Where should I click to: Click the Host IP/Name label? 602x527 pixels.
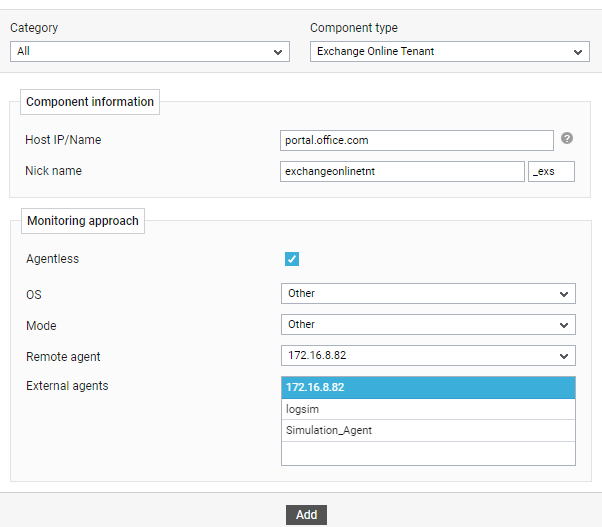[63, 140]
